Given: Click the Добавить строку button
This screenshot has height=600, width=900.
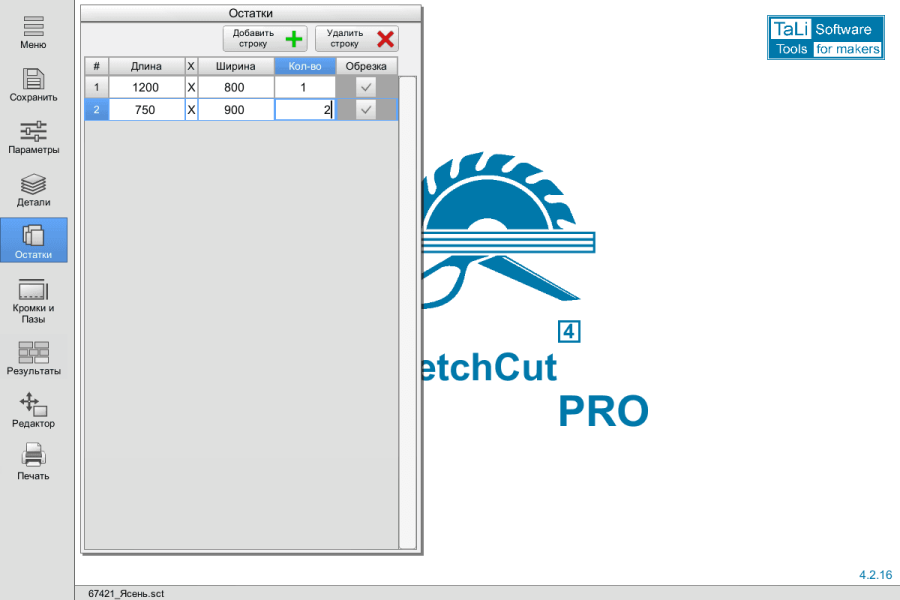Looking at the screenshot, I should (265, 38).
